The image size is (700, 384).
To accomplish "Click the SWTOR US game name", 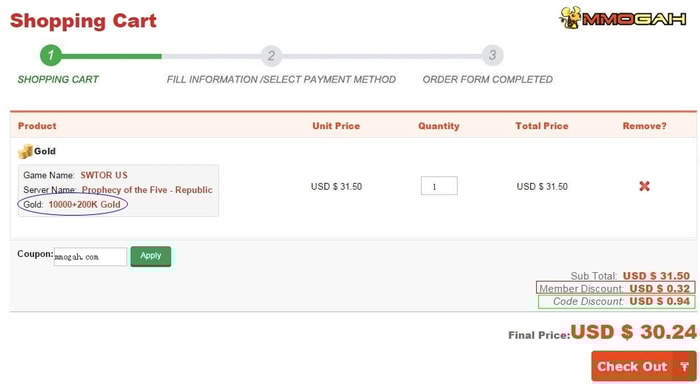I will tap(104, 175).
